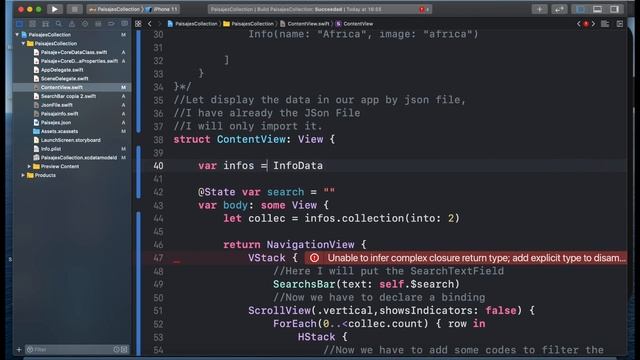Toggle the Navigator panel visibility
Viewport: 640px width, 360px height.
(580, 9)
